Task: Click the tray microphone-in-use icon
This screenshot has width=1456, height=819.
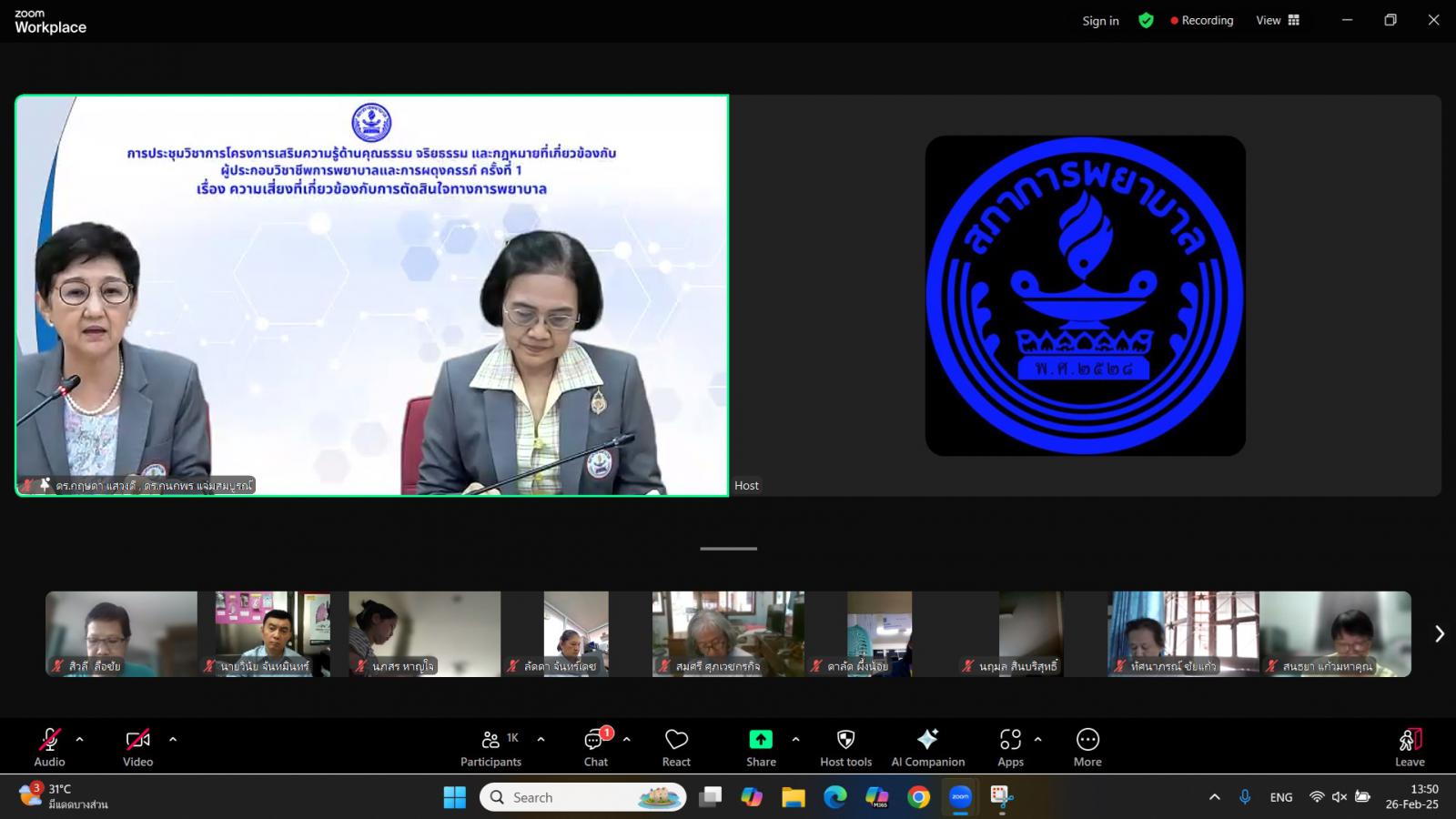Action: (1245, 797)
